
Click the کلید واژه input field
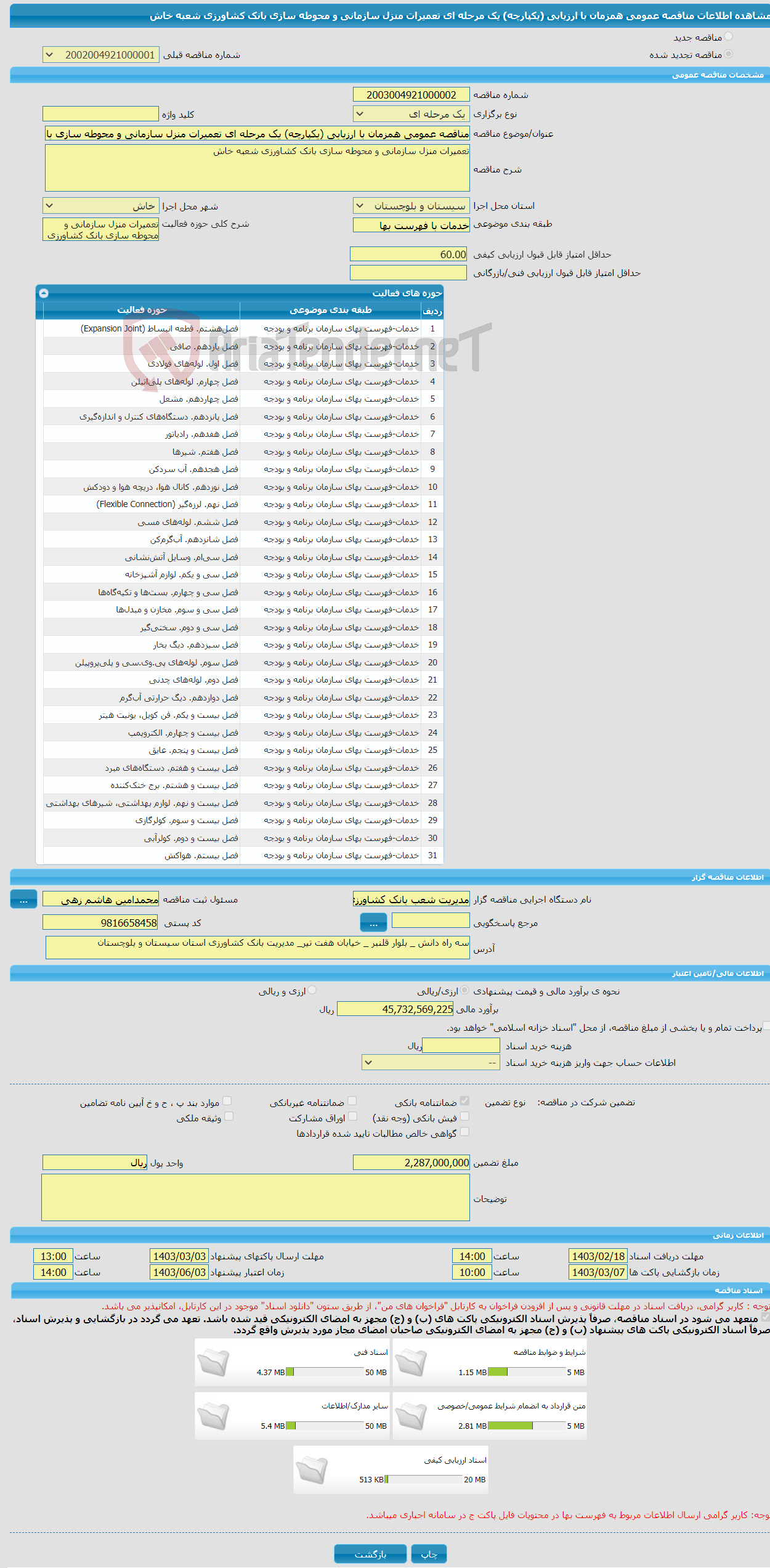point(101,114)
